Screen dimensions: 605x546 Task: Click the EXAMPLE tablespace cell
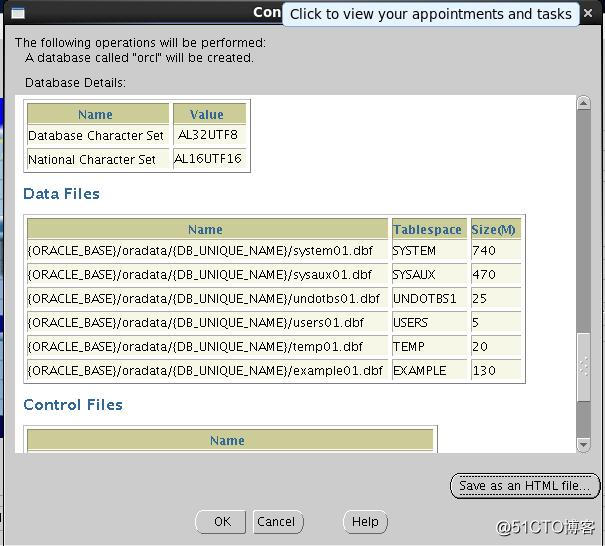(x=429, y=370)
